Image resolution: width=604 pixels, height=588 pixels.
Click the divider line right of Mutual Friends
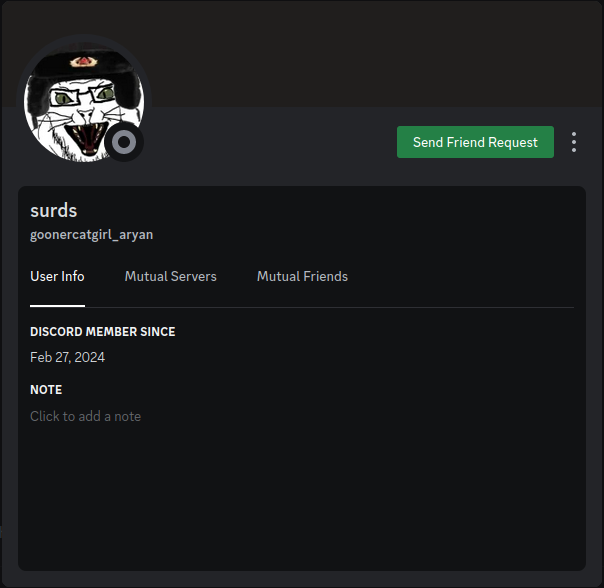point(461,307)
